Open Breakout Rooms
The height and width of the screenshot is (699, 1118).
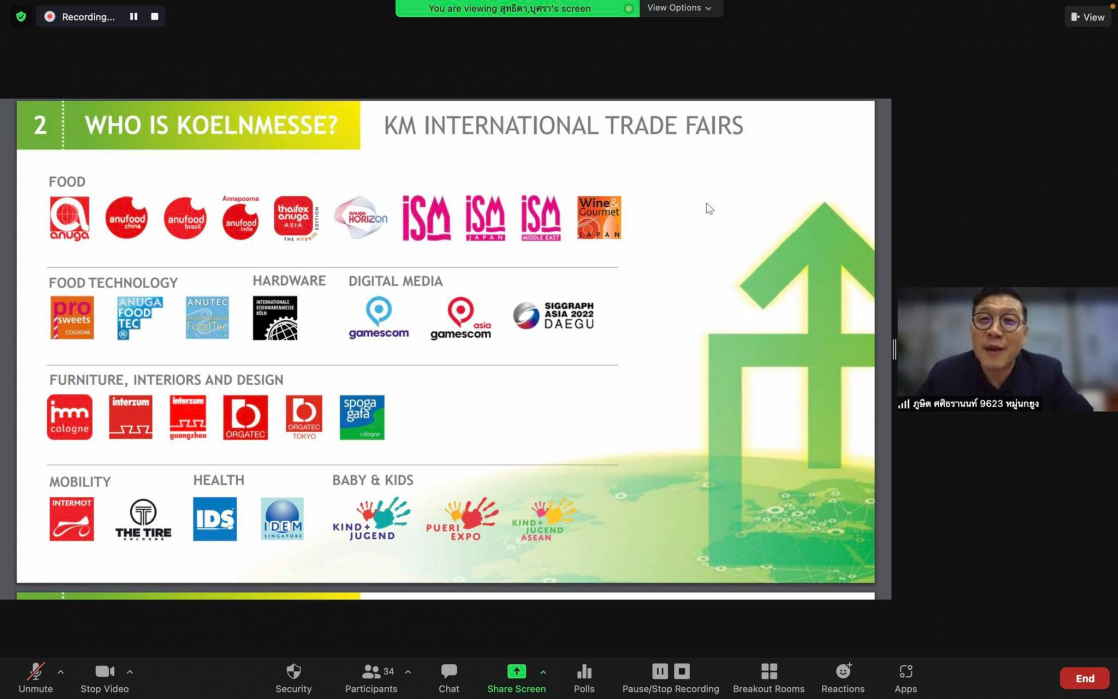point(768,672)
